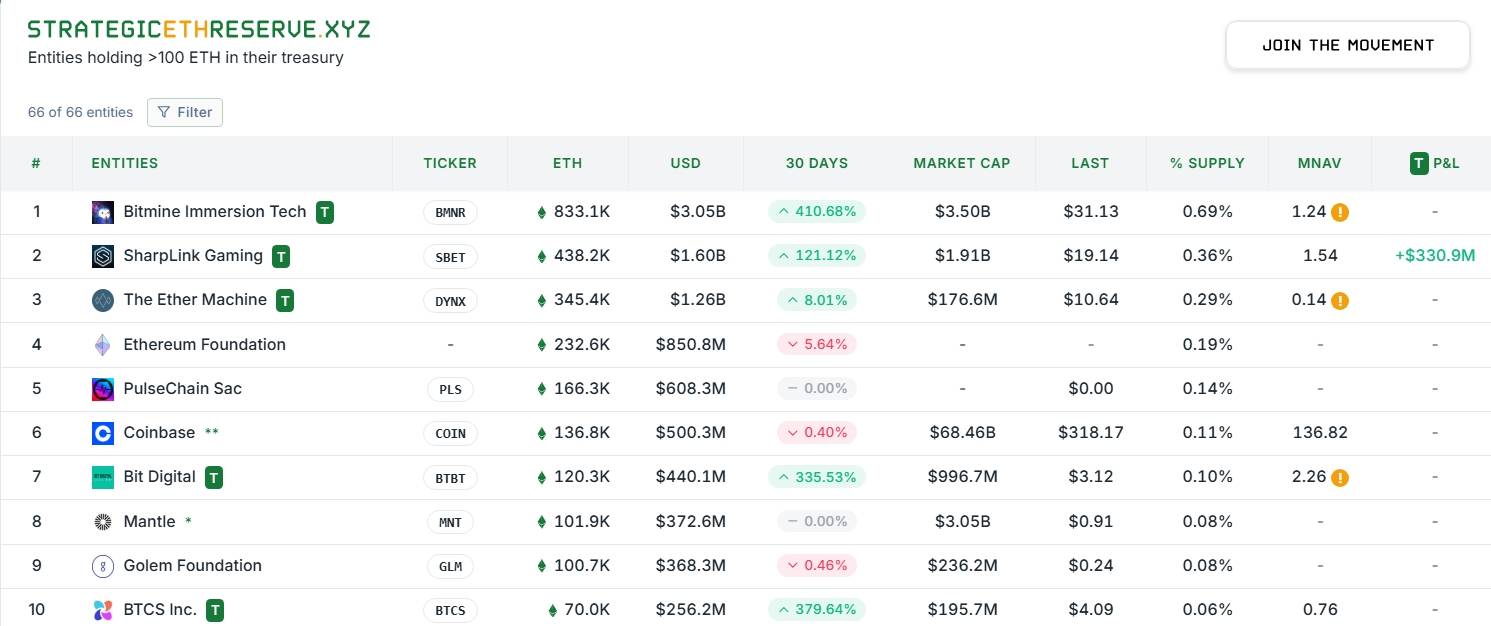Click the MNAV warning icon for The Ether Machine
This screenshot has height=626, width=1491.
click(1340, 300)
